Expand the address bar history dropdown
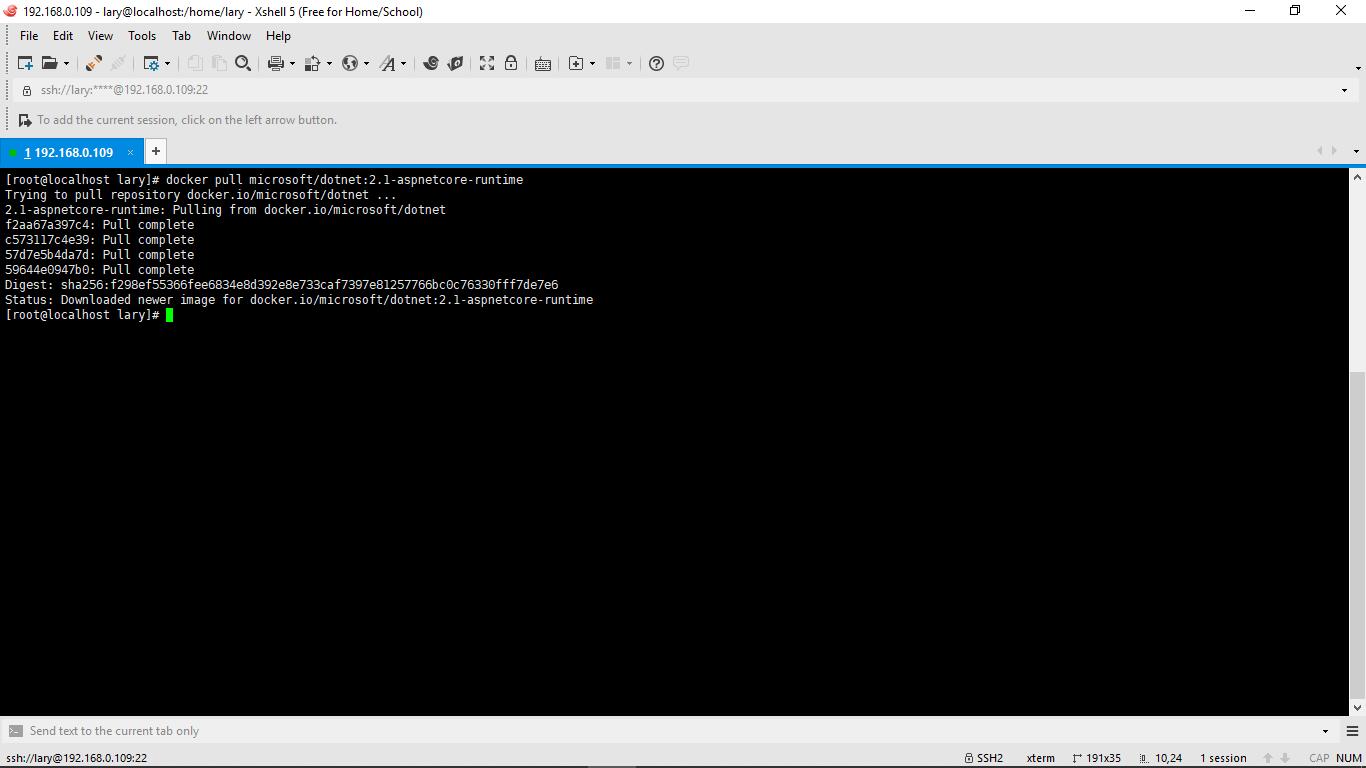The height and width of the screenshot is (768, 1366). (x=1344, y=90)
